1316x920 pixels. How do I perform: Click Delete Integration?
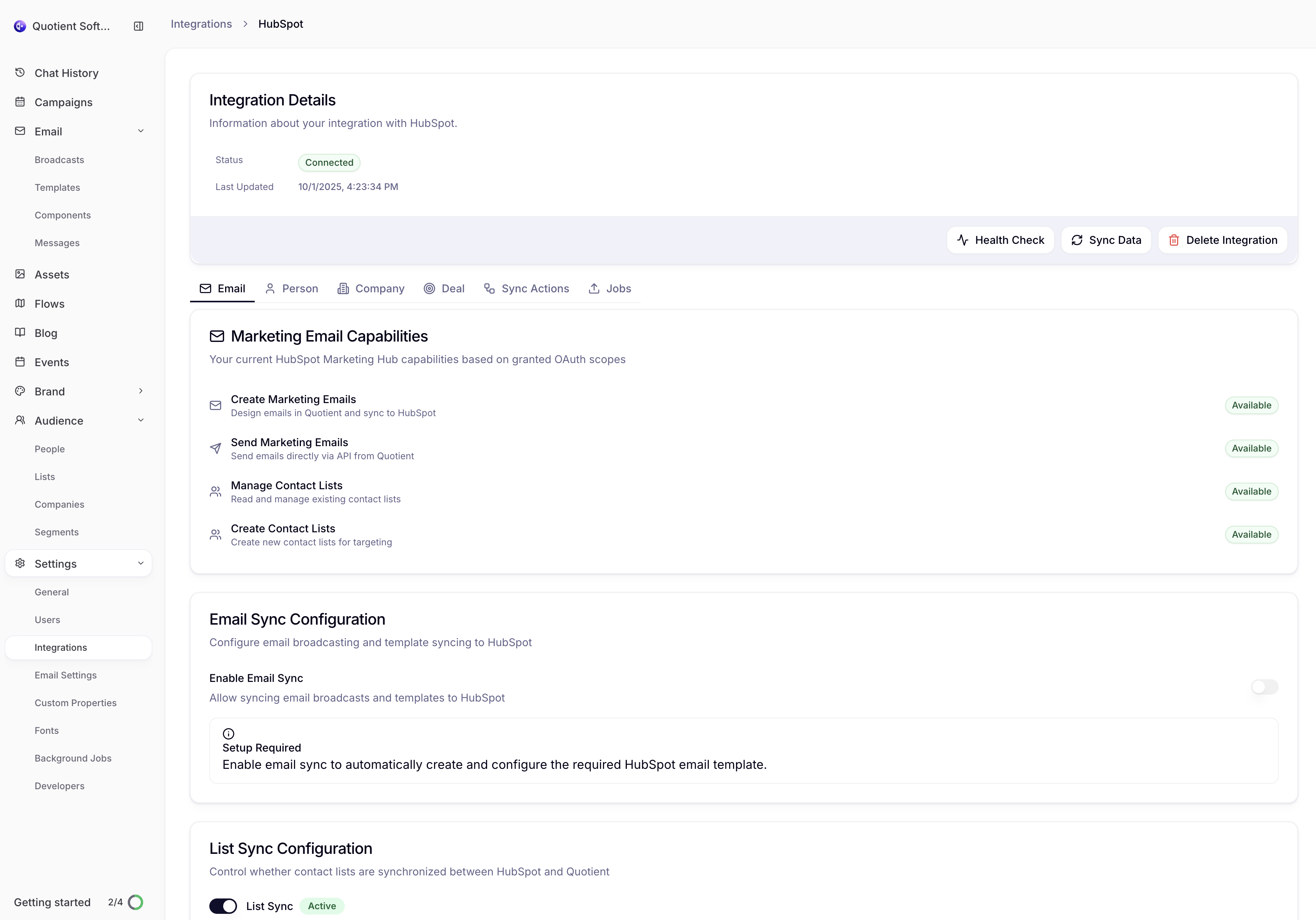pyautogui.click(x=1222, y=240)
